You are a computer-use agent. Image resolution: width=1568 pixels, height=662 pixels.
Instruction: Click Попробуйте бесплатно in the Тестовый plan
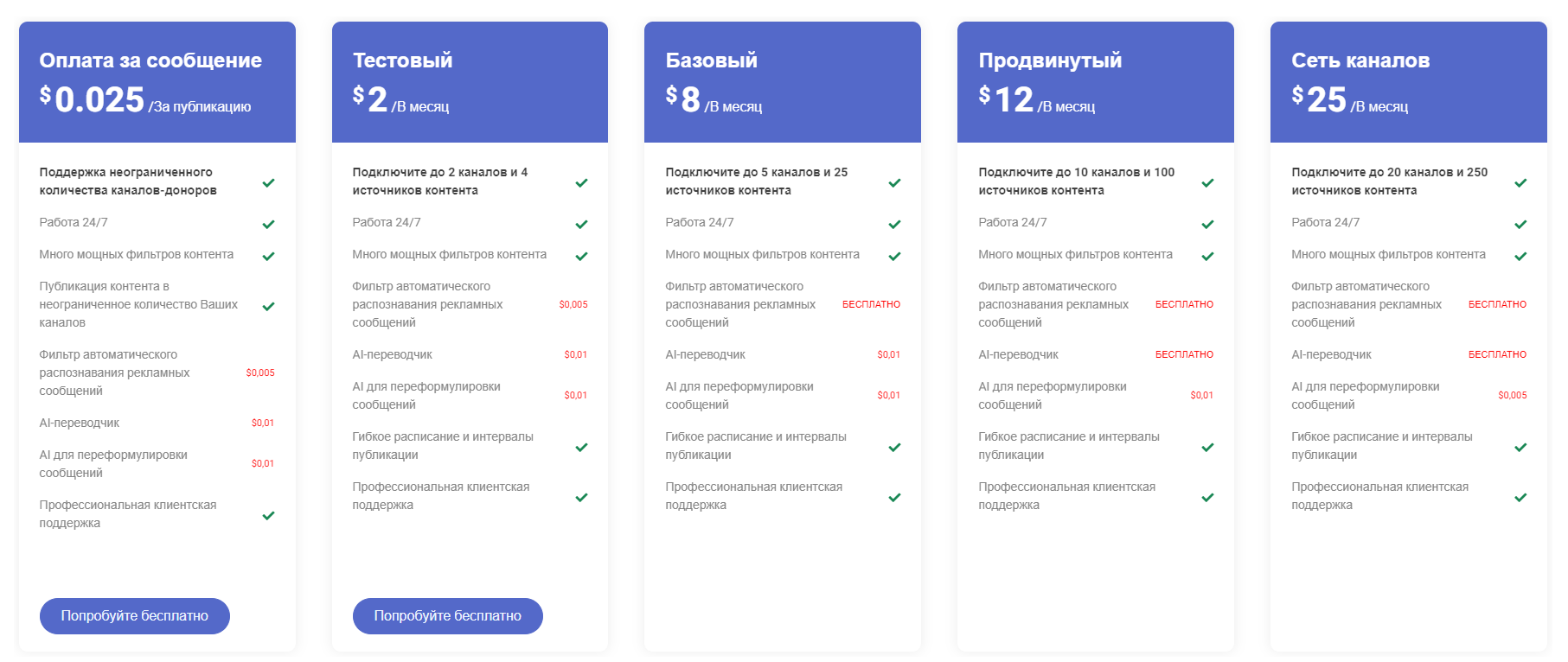tap(448, 616)
